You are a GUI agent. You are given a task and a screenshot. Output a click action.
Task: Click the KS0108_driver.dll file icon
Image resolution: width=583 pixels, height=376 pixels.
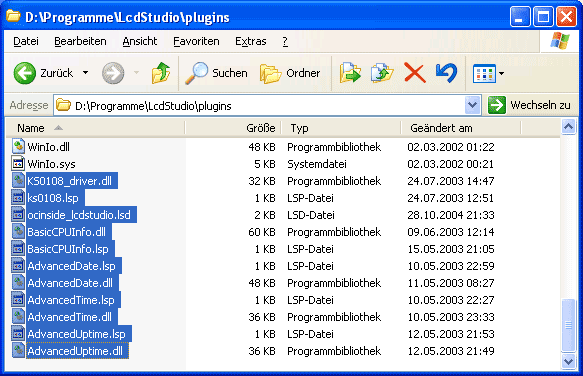18,181
